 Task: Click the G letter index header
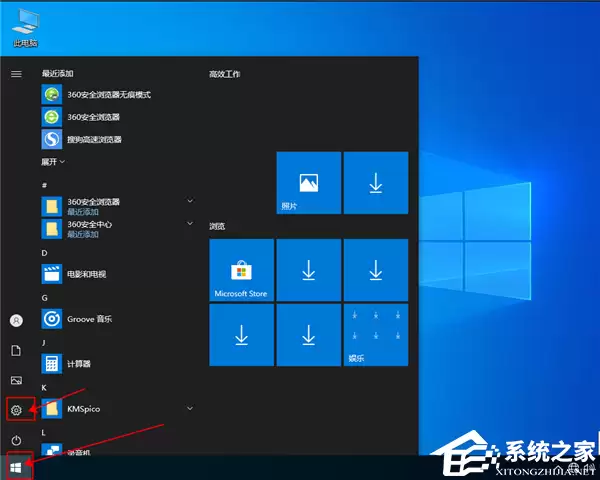(x=44, y=298)
